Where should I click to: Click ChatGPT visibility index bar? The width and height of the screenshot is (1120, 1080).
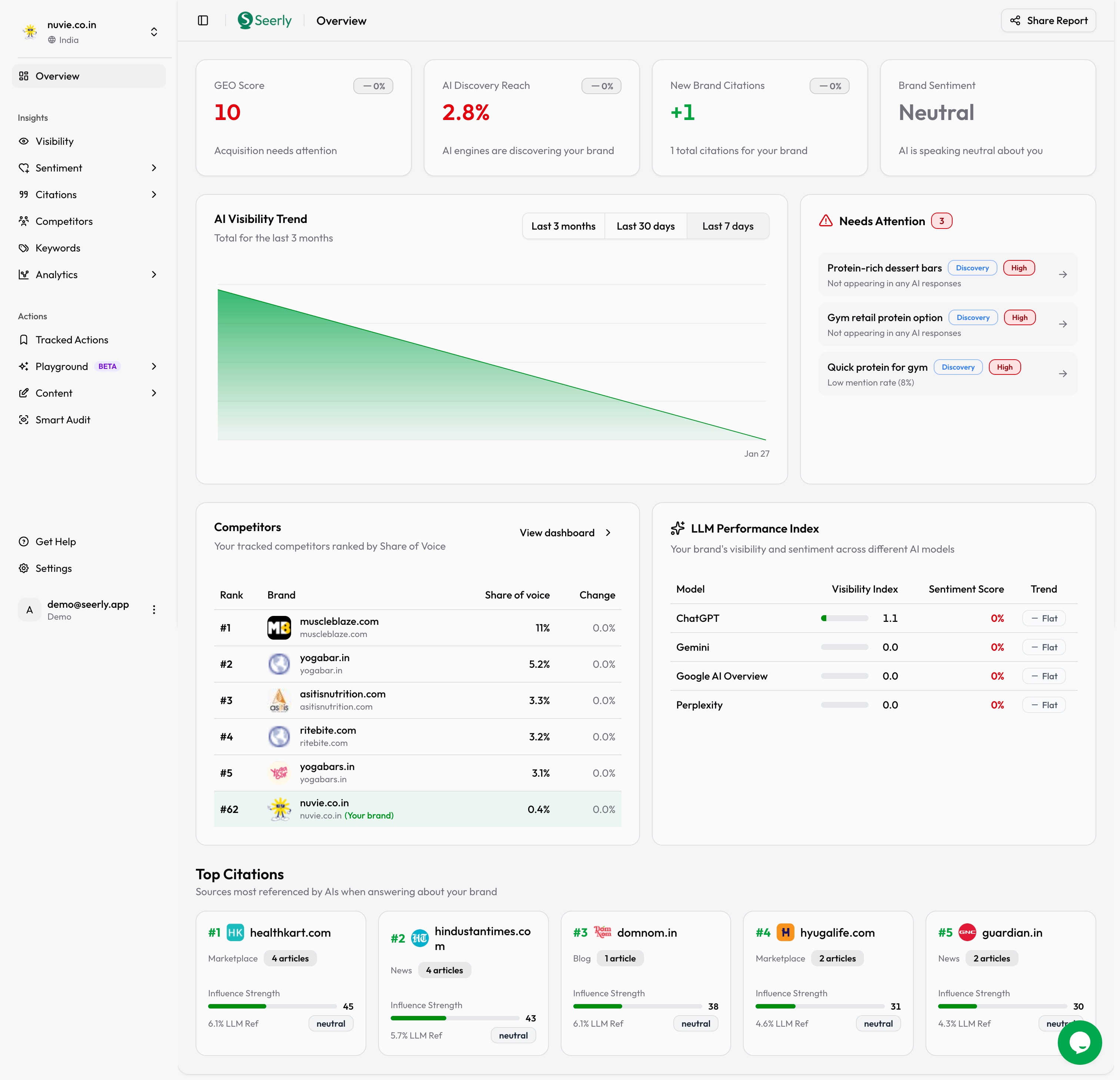(x=844, y=618)
